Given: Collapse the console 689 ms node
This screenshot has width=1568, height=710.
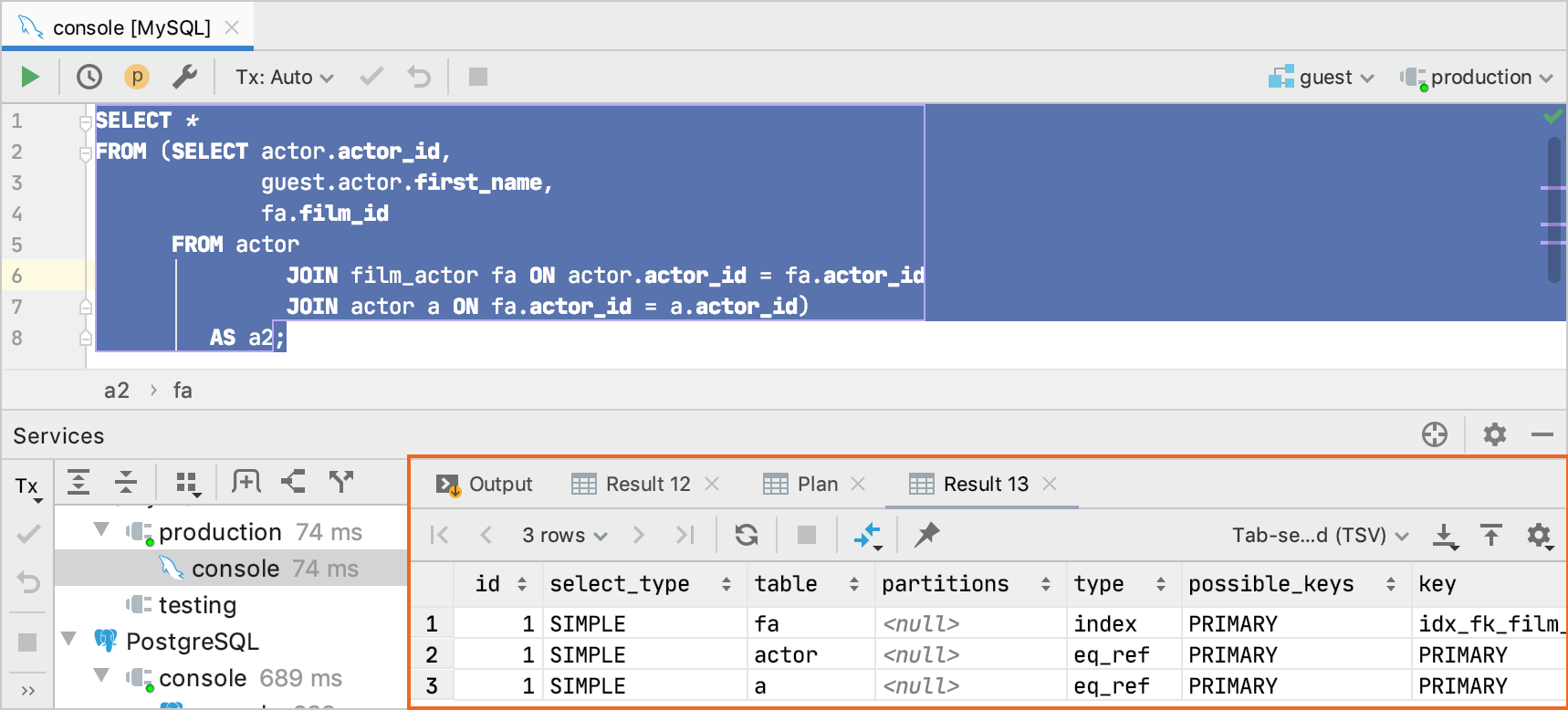Looking at the screenshot, I should click(x=101, y=676).
